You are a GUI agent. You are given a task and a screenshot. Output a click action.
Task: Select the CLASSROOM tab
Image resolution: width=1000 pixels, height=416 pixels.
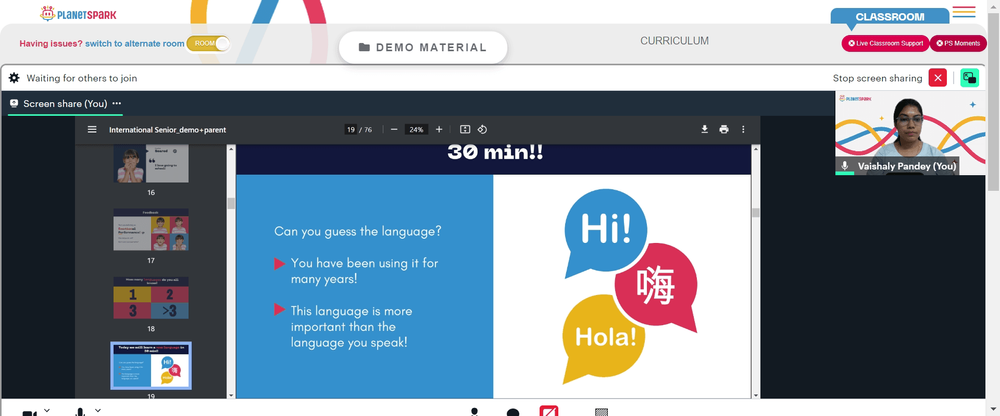(890, 17)
